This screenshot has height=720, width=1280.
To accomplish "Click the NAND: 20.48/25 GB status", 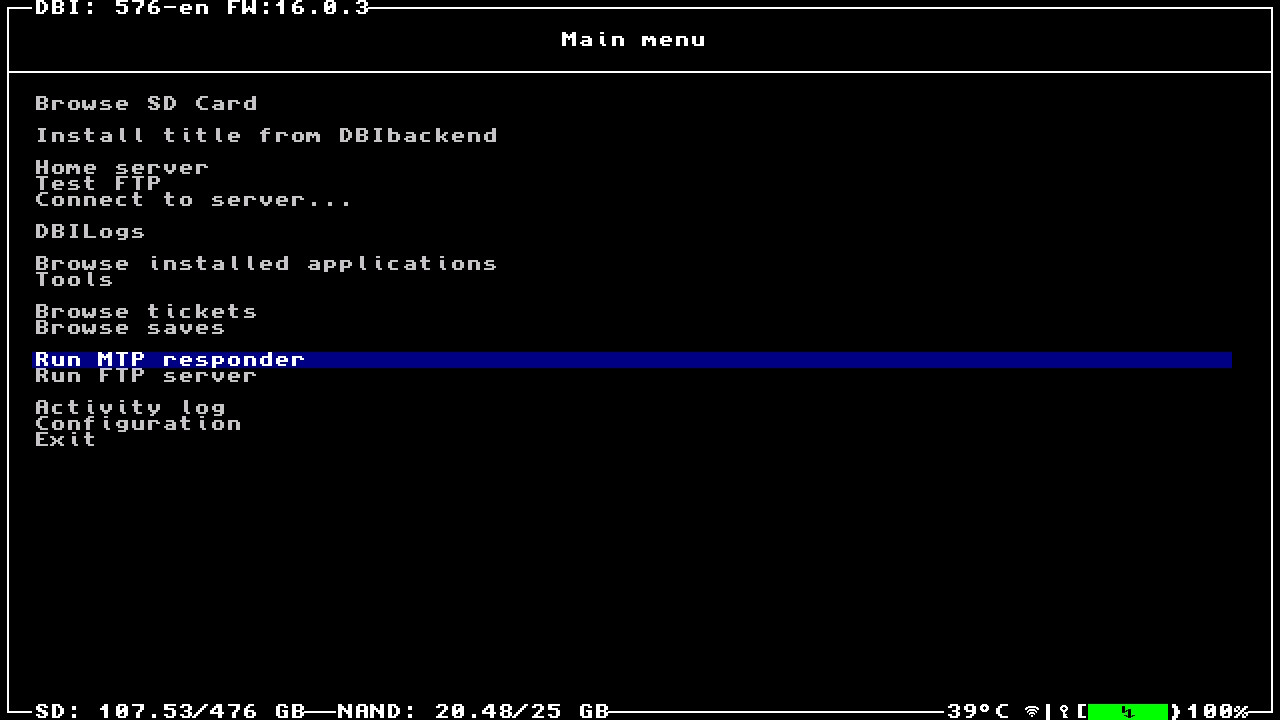I will 474,711.
